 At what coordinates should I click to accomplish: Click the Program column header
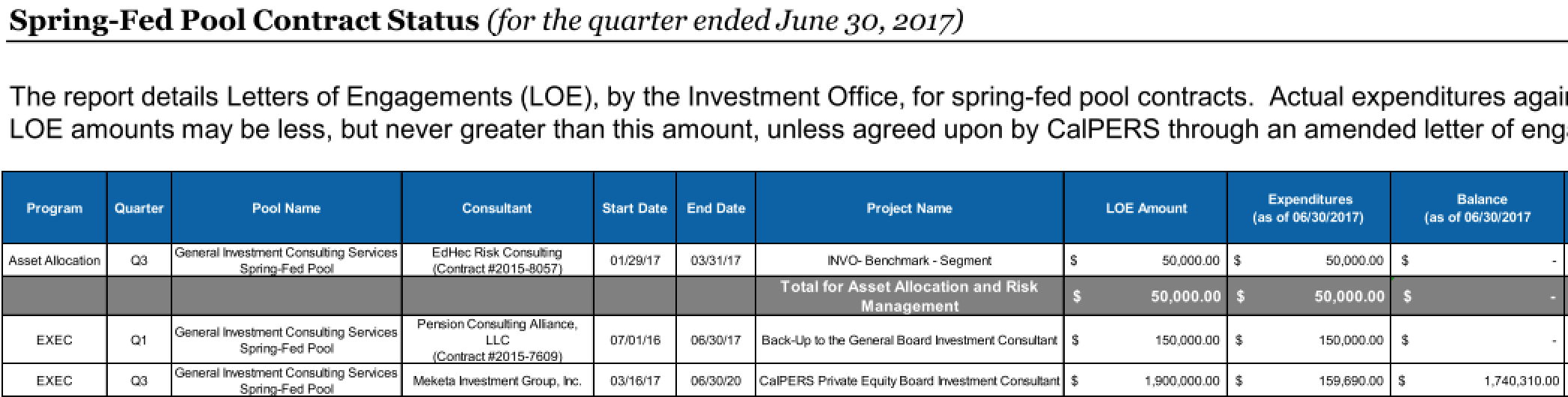55,208
